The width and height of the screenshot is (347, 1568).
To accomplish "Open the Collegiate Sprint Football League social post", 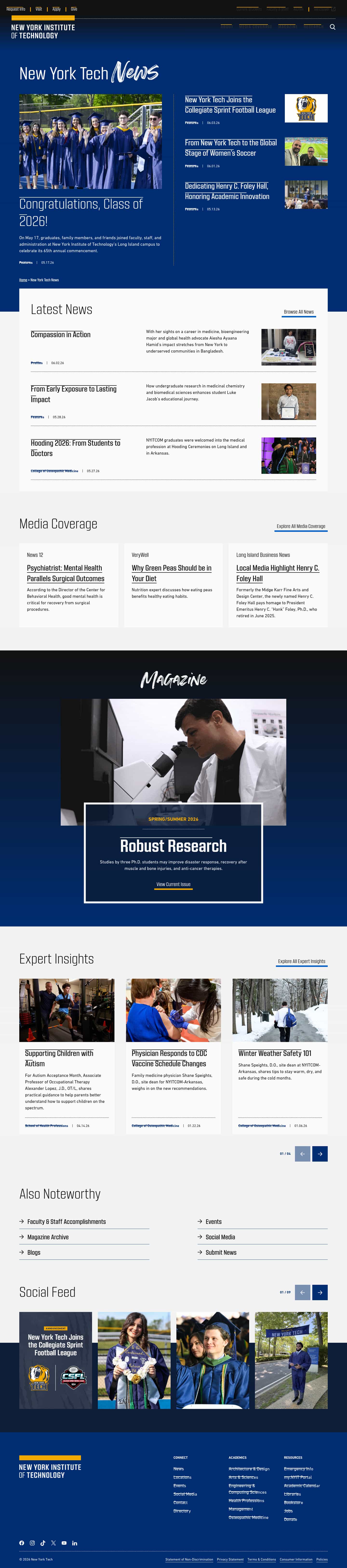I will pos(55,1360).
